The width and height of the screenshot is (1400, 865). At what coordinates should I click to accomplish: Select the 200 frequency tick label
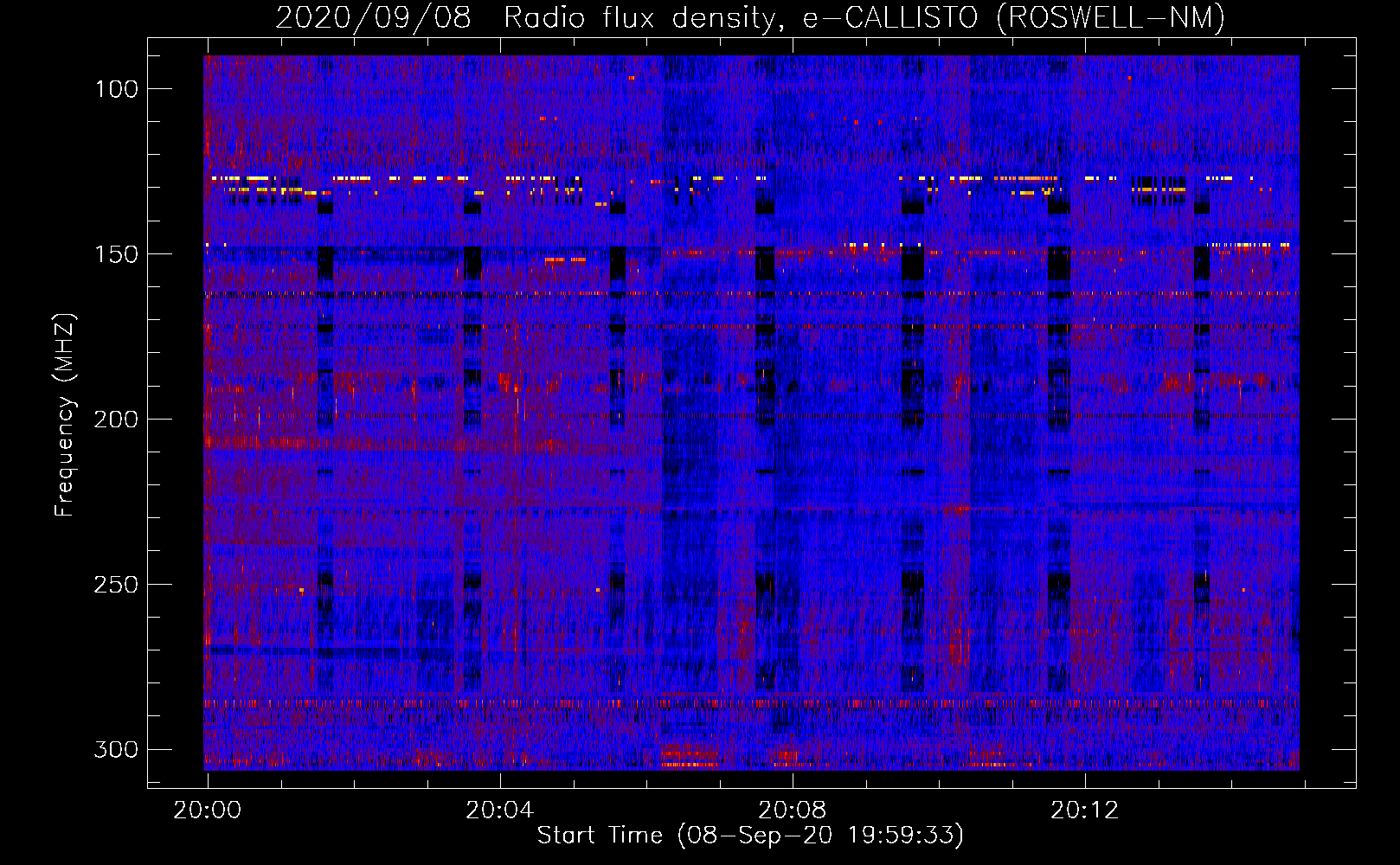pyautogui.click(x=116, y=420)
